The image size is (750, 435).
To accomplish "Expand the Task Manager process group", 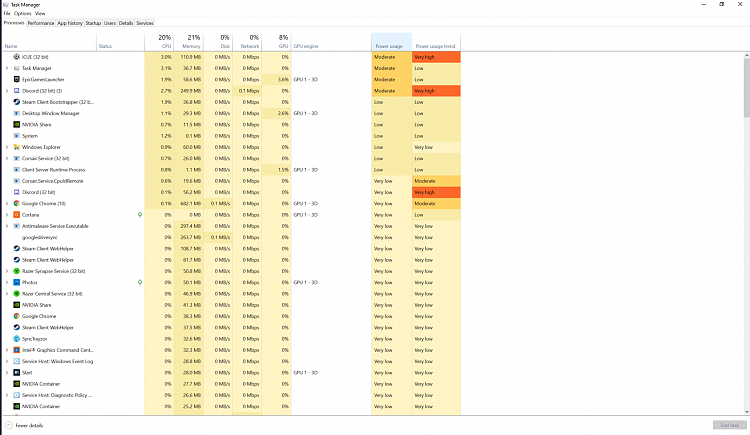I will [7, 68].
